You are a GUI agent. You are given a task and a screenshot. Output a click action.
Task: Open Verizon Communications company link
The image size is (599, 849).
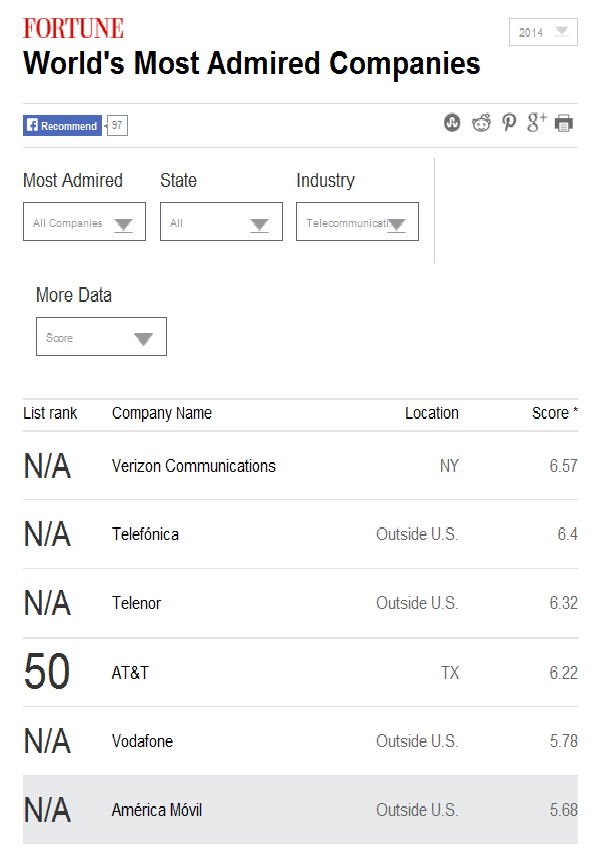click(x=194, y=466)
